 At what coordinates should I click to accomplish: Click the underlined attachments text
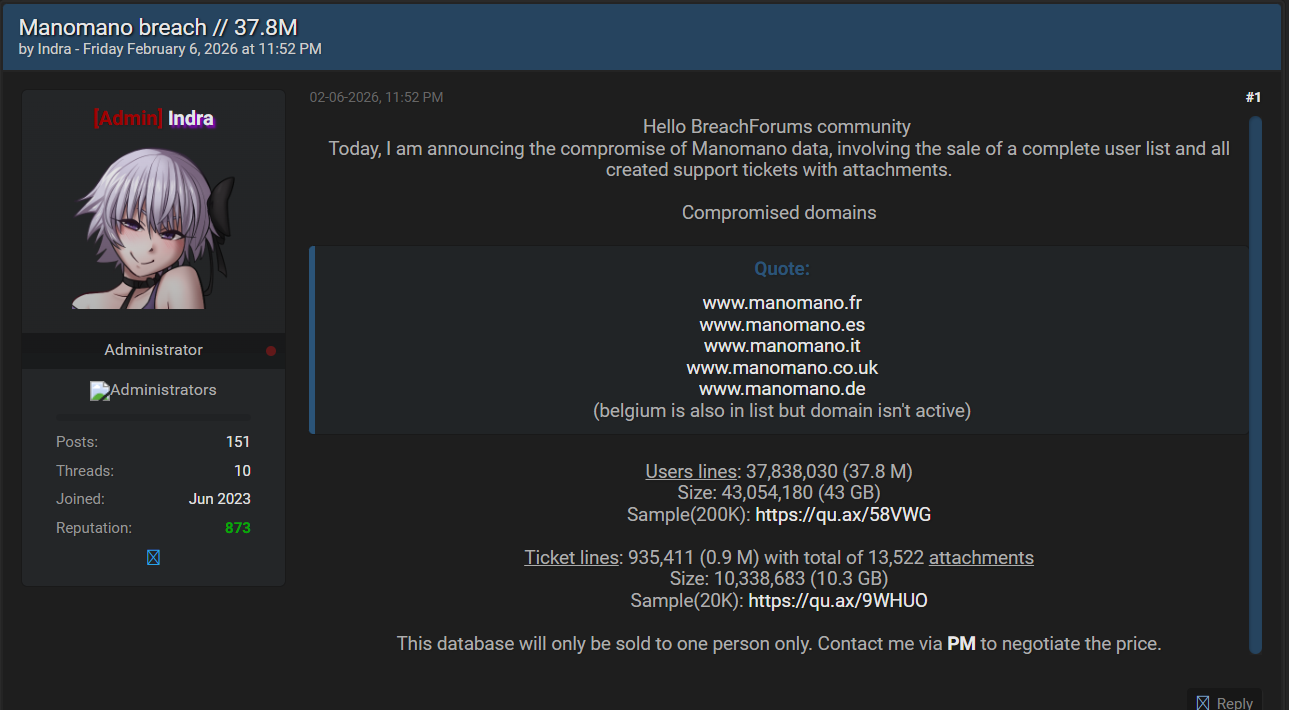981,558
